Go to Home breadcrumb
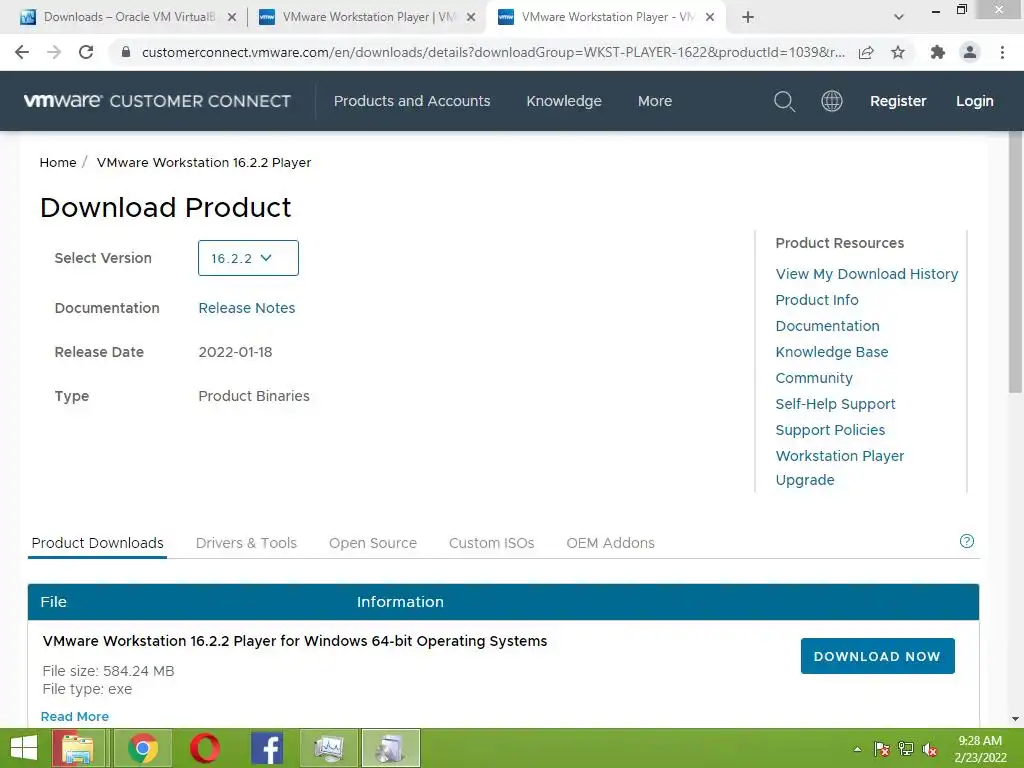This screenshot has height=768, width=1024. click(58, 163)
